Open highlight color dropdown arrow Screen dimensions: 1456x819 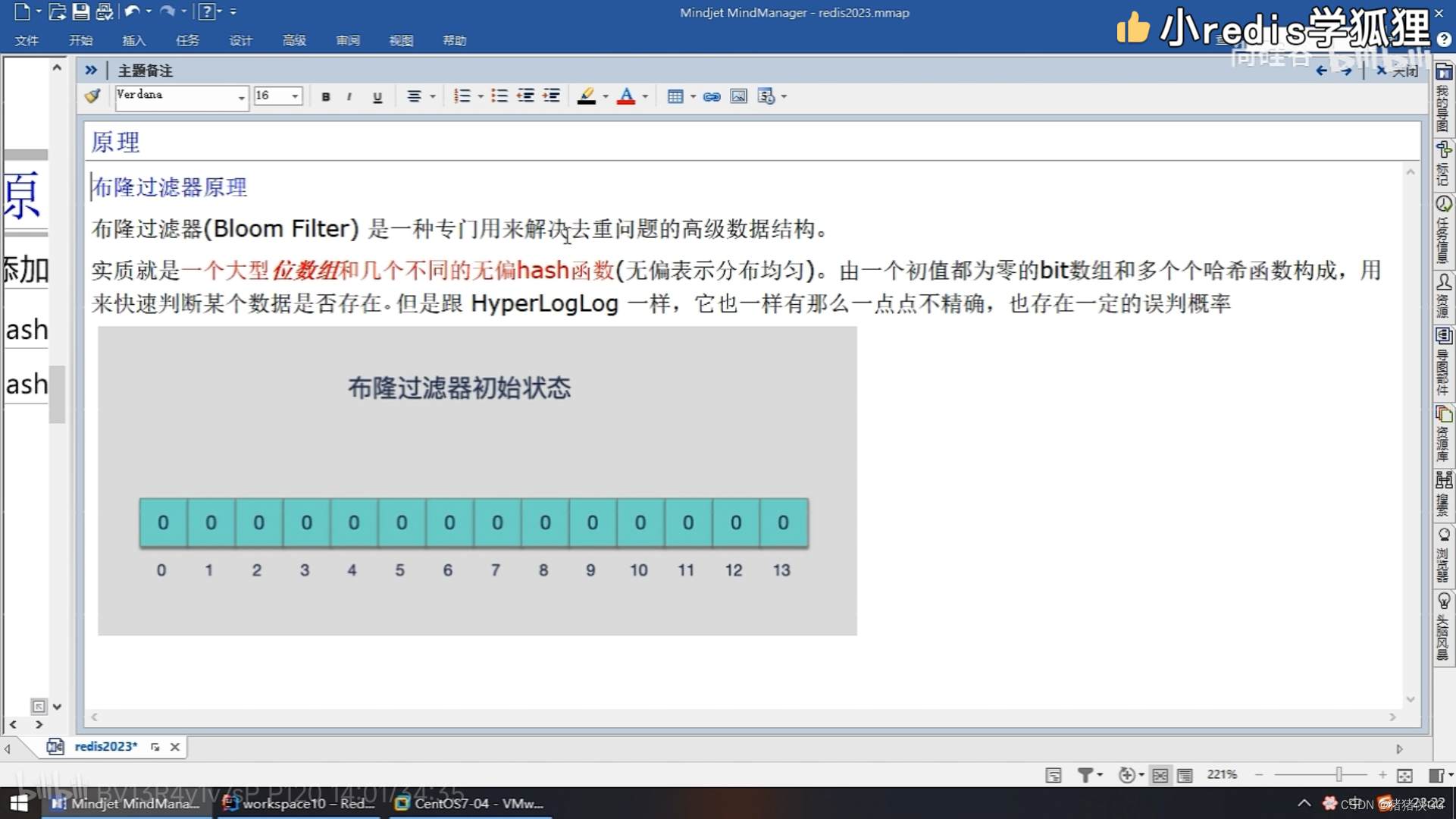point(605,96)
